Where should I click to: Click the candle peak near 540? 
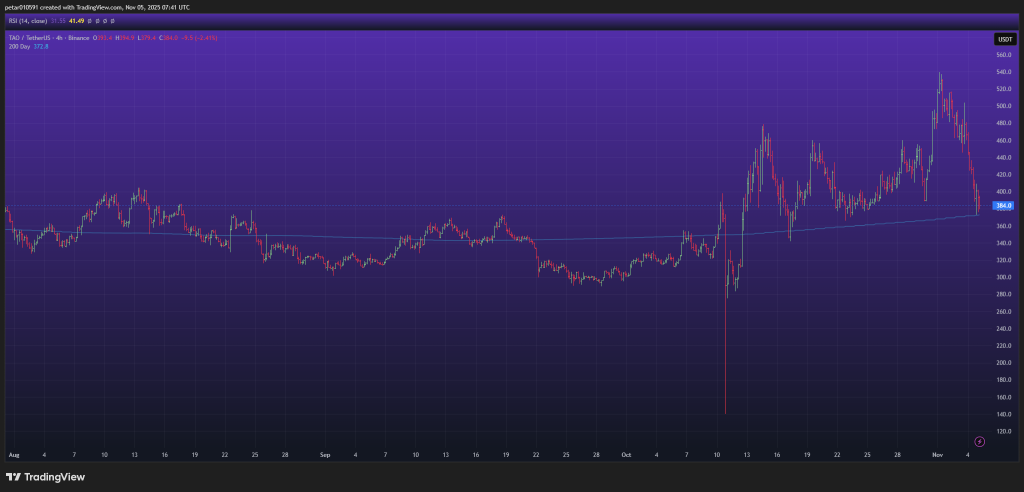point(940,75)
